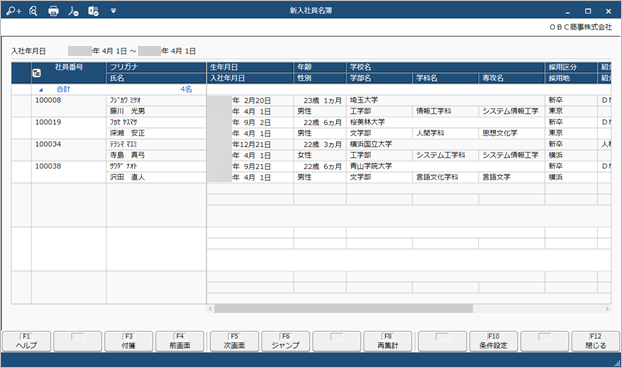Click the F1 ヘルプ button
622x368 pixels.
[27, 341]
